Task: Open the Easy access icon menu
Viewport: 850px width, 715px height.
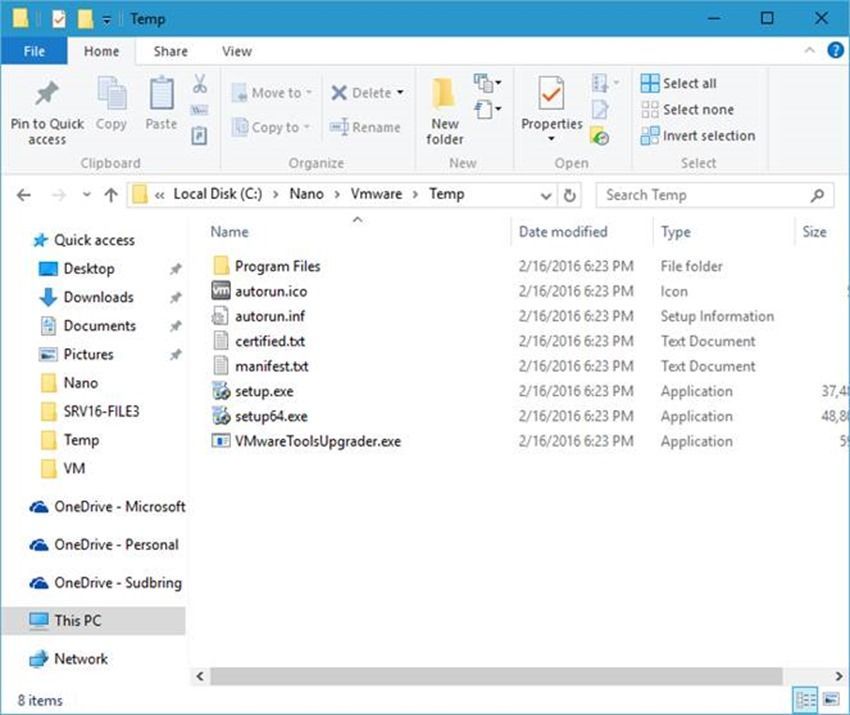Action: click(x=487, y=109)
